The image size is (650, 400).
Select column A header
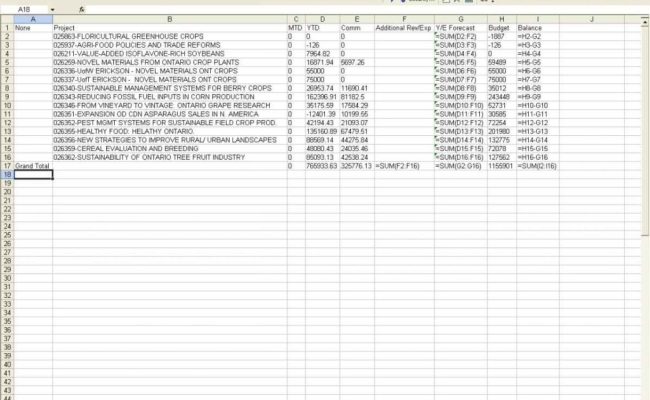point(33,19)
